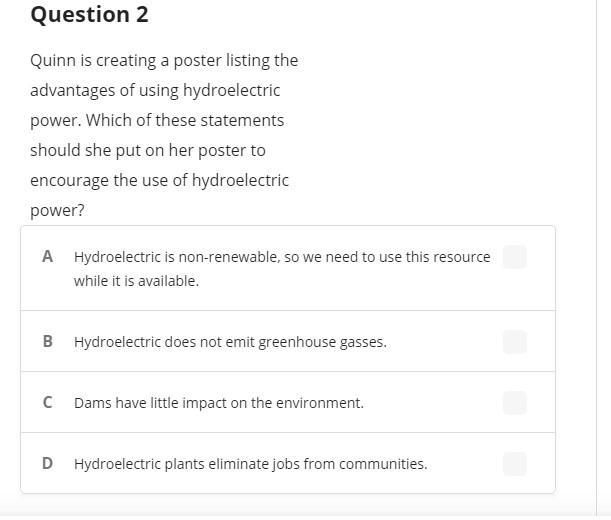The width and height of the screenshot is (611, 520).
Task: Select the checkbox beside the dams answer
Action: click(514, 403)
